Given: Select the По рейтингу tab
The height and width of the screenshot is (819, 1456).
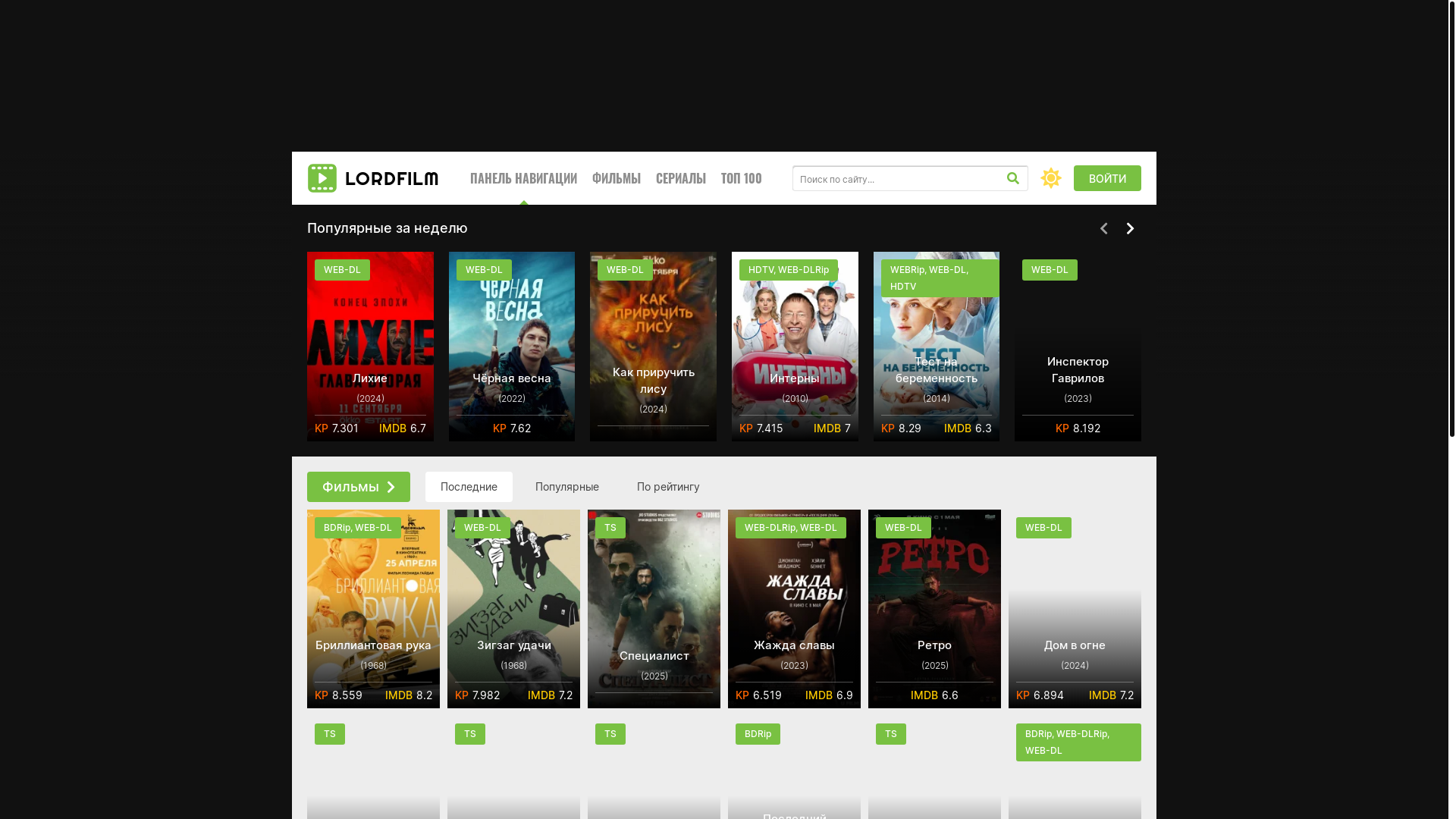Looking at the screenshot, I should (668, 487).
